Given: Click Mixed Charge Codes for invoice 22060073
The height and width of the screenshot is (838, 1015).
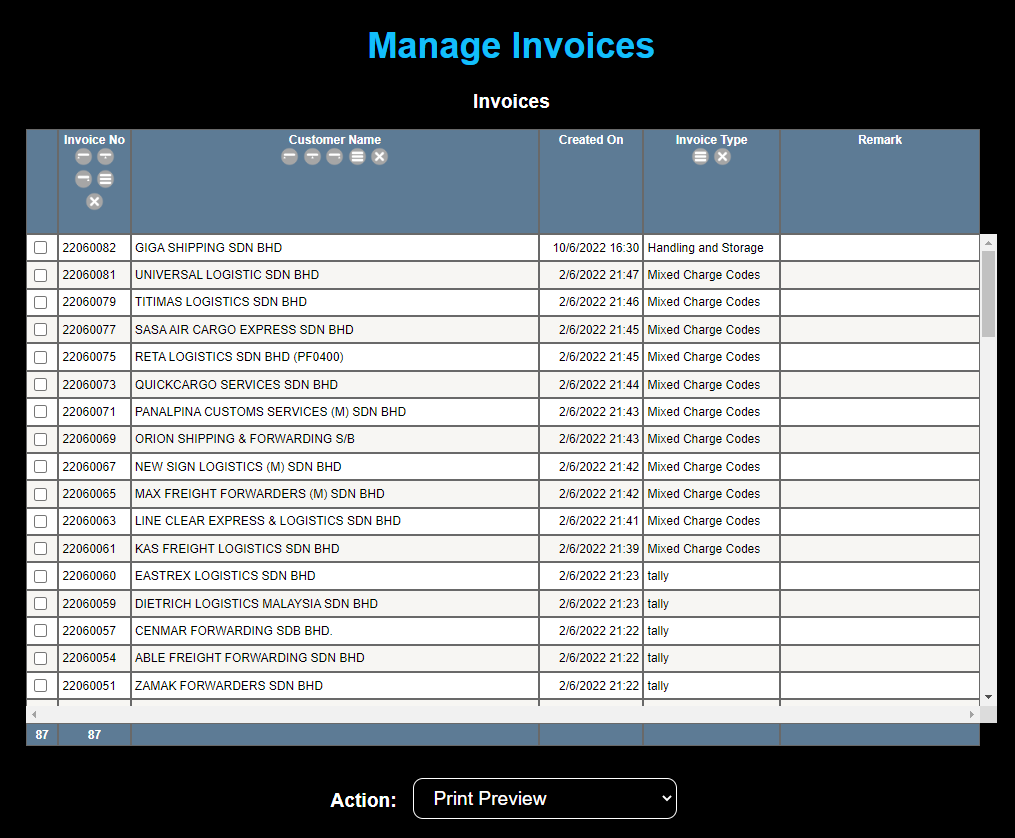Looking at the screenshot, I should pyautogui.click(x=711, y=384).
